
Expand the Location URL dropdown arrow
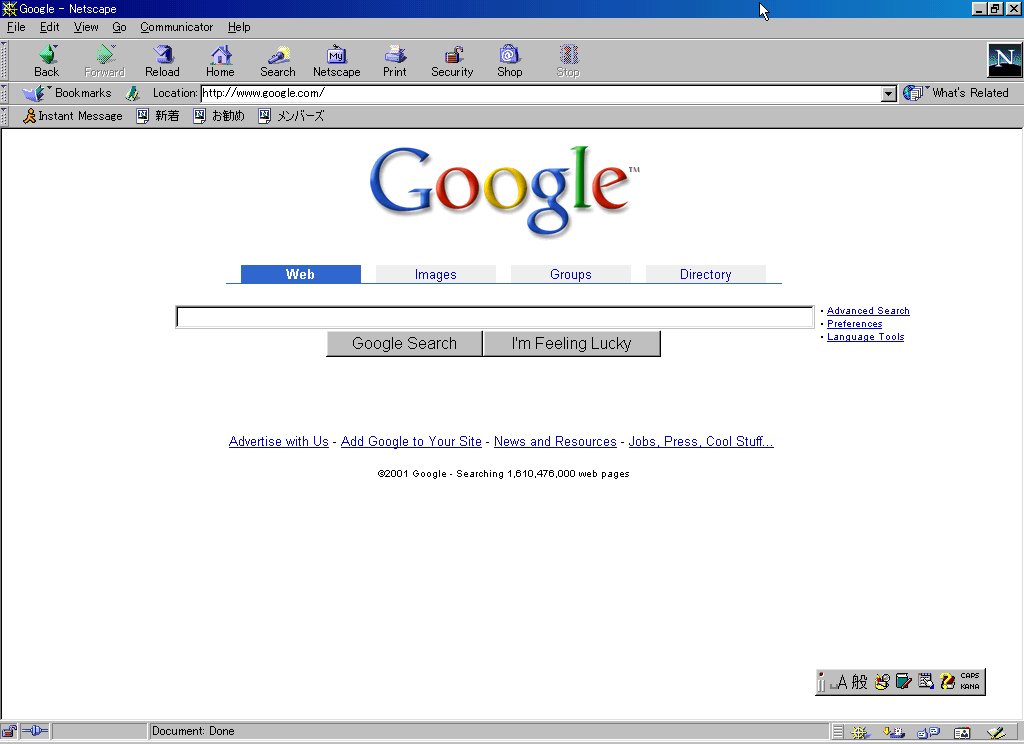click(x=888, y=94)
